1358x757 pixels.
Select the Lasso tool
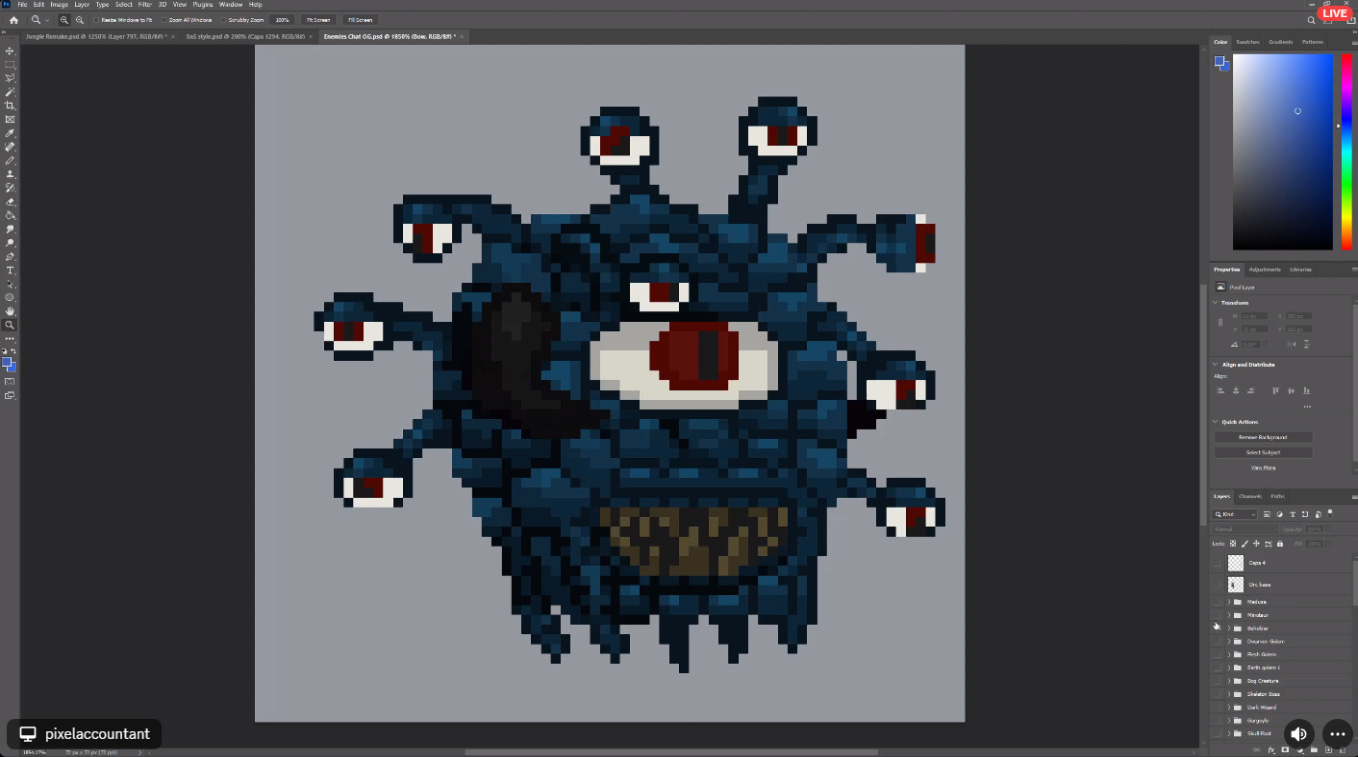[x=10, y=78]
